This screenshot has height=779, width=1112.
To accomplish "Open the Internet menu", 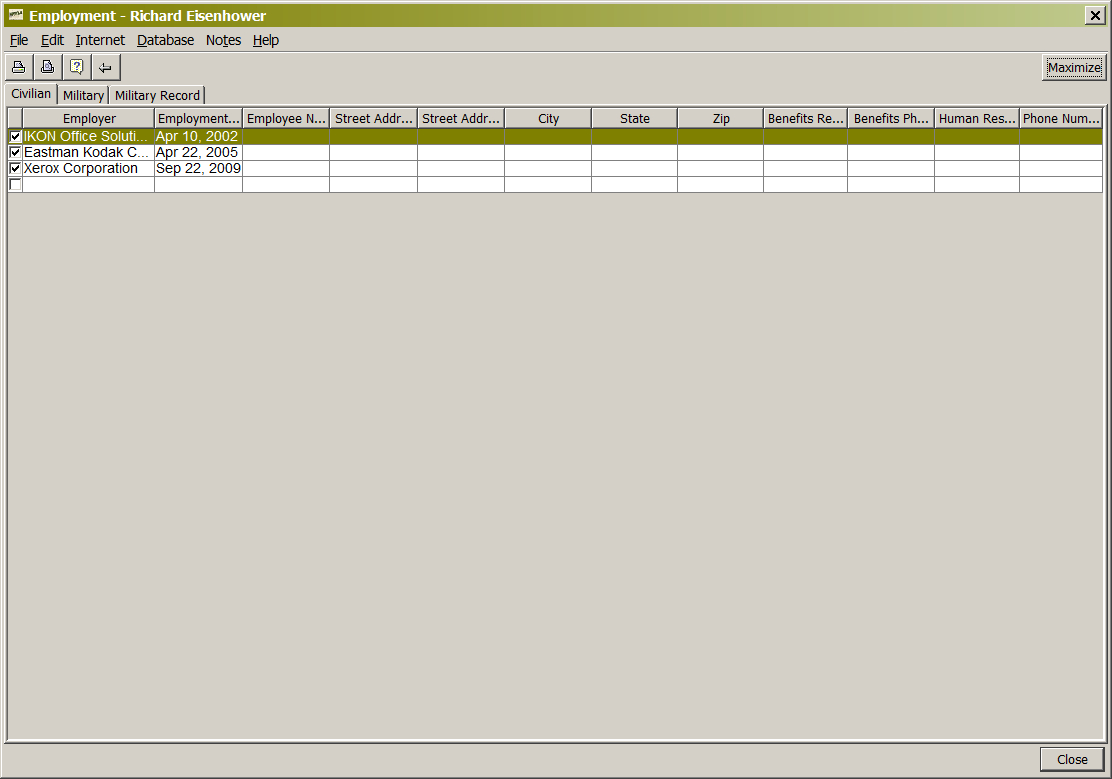I will 100,40.
